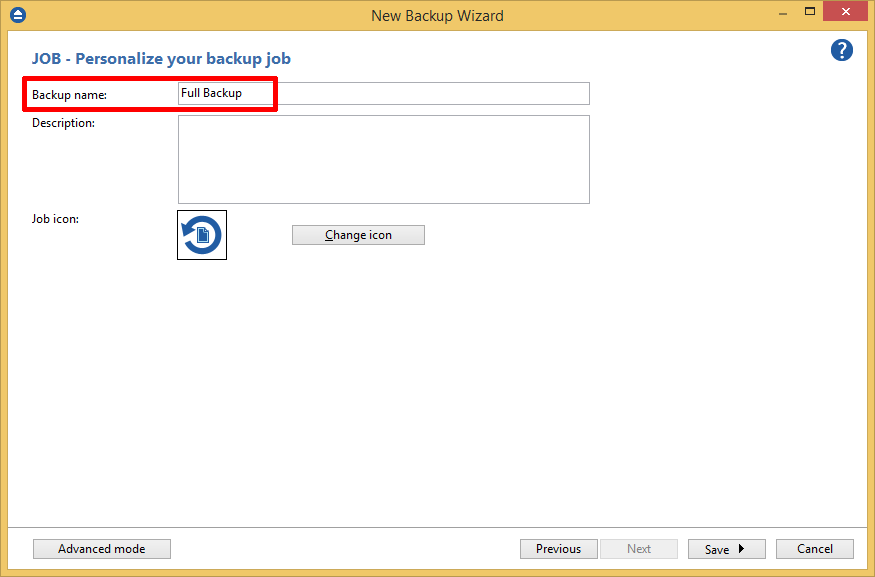Viewport: 875px width, 577px height.
Task: Click the 'Job icon:' label
Action: click(55, 218)
